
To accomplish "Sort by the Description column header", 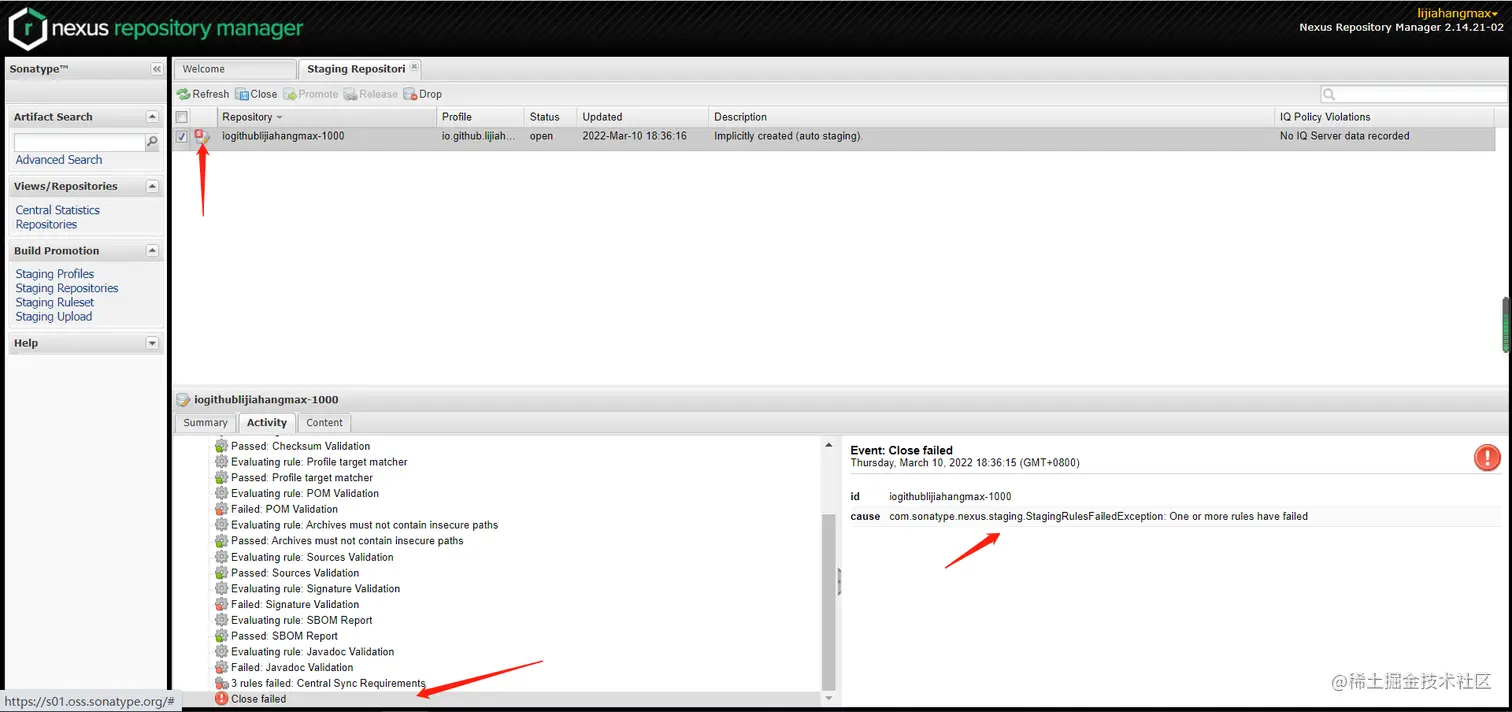I will click(x=992, y=117).
